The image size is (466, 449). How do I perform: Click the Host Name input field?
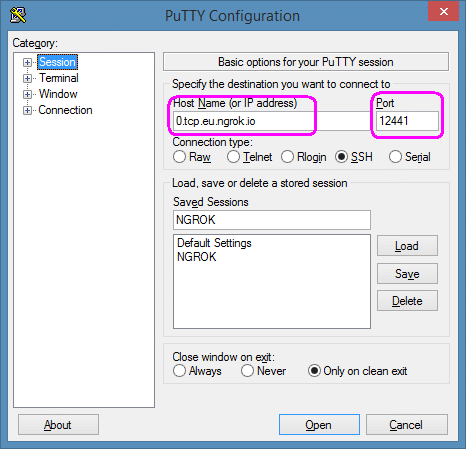point(272,121)
